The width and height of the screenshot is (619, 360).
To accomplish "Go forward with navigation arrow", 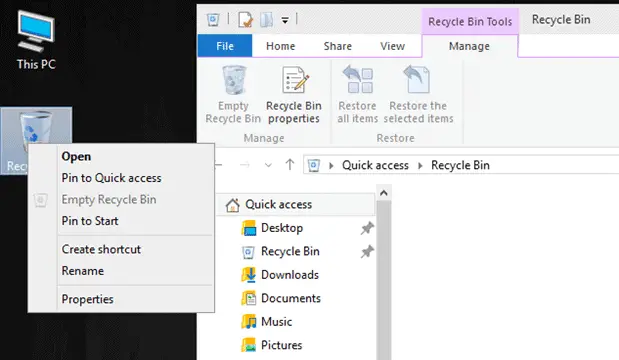I will click(245, 165).
